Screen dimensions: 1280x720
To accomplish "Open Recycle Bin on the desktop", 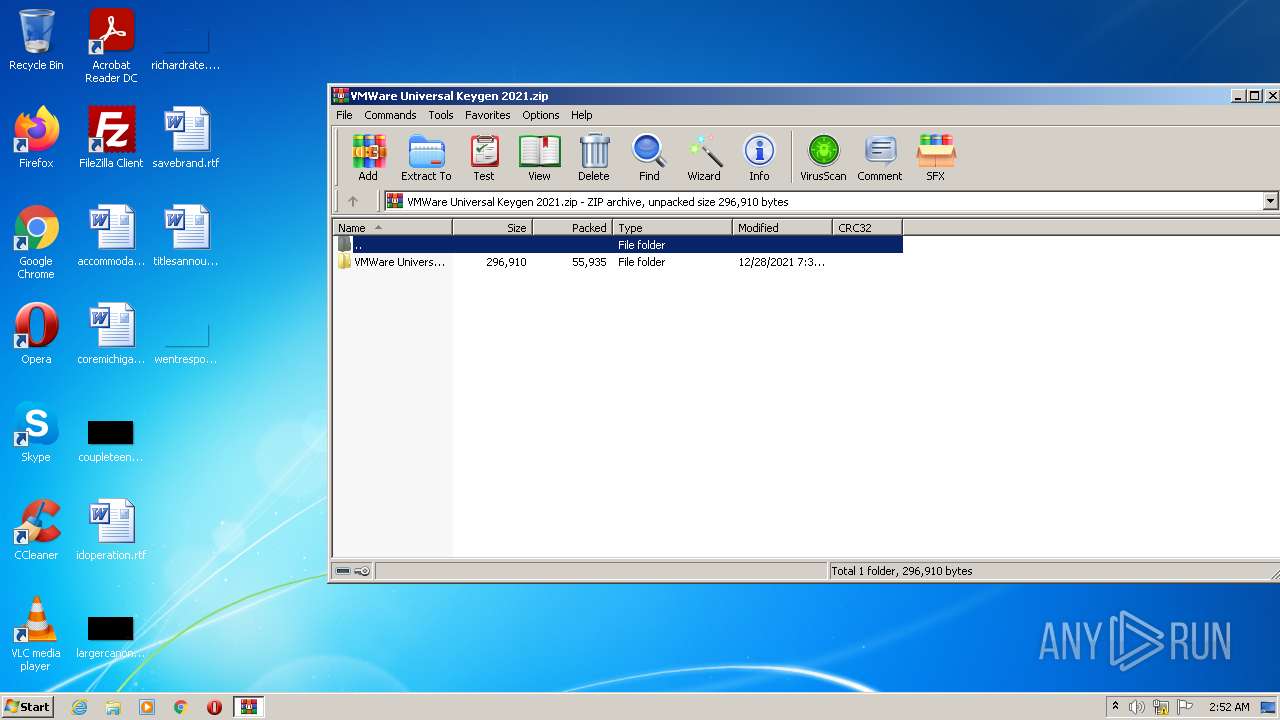I will [36, 40].
